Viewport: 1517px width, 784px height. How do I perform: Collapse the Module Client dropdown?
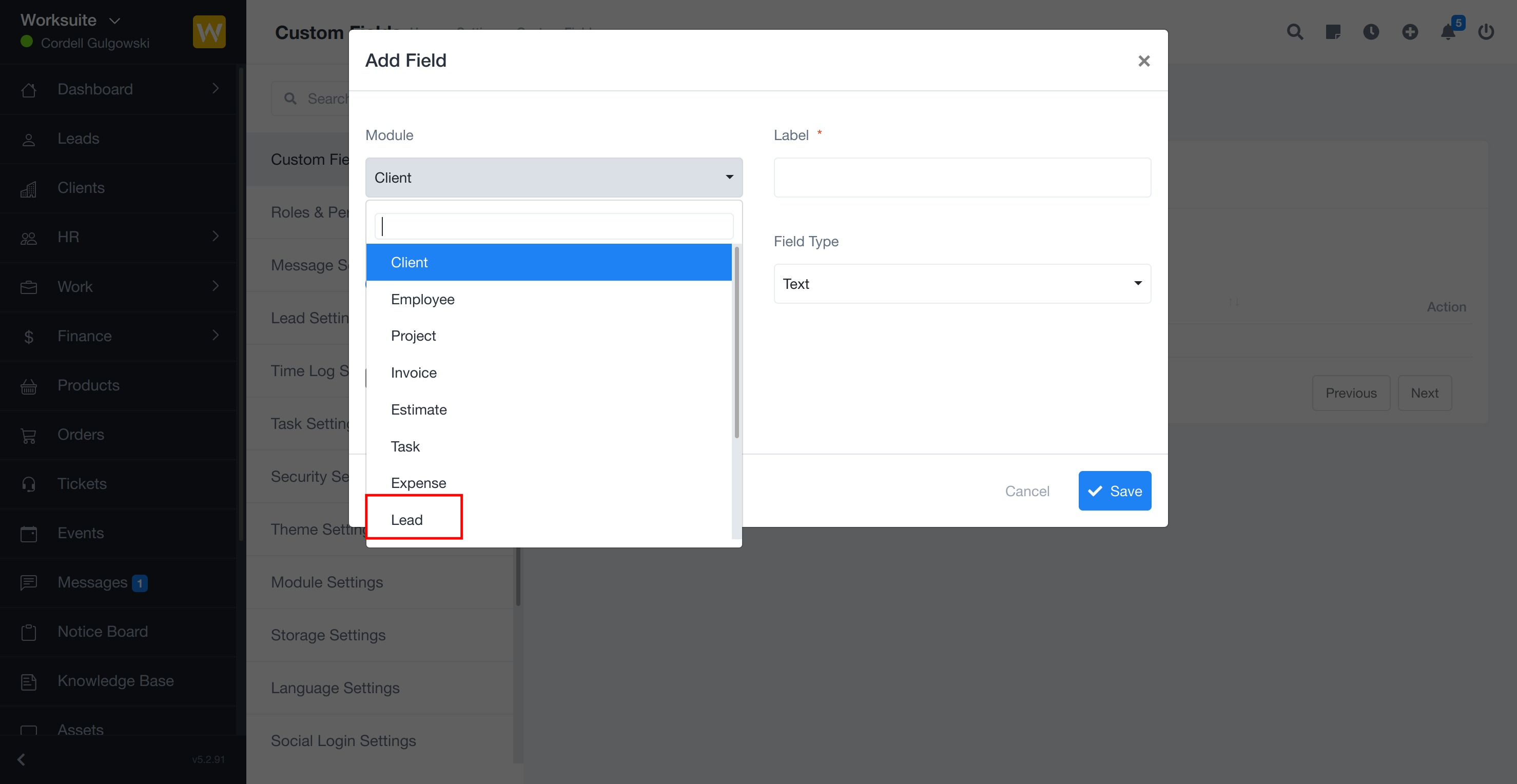point(554,177)
